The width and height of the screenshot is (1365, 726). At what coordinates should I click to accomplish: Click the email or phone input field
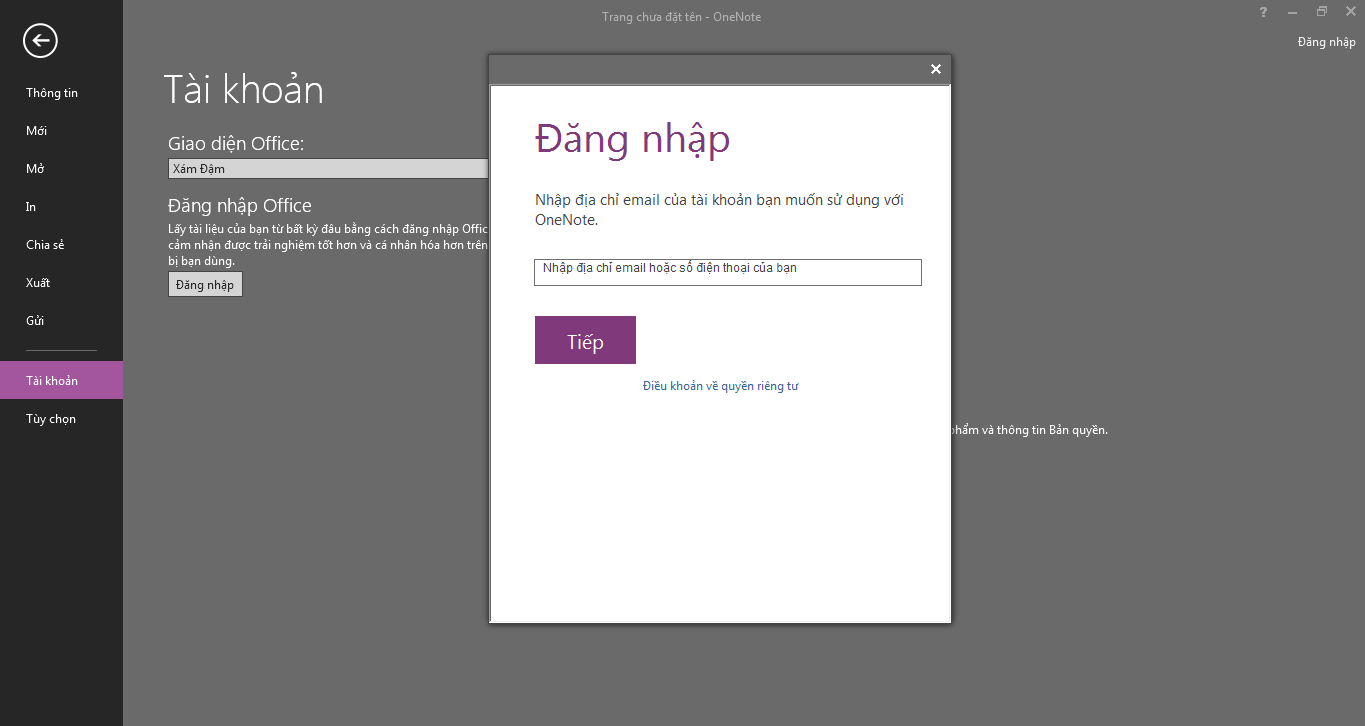click(x=728, y=272)
